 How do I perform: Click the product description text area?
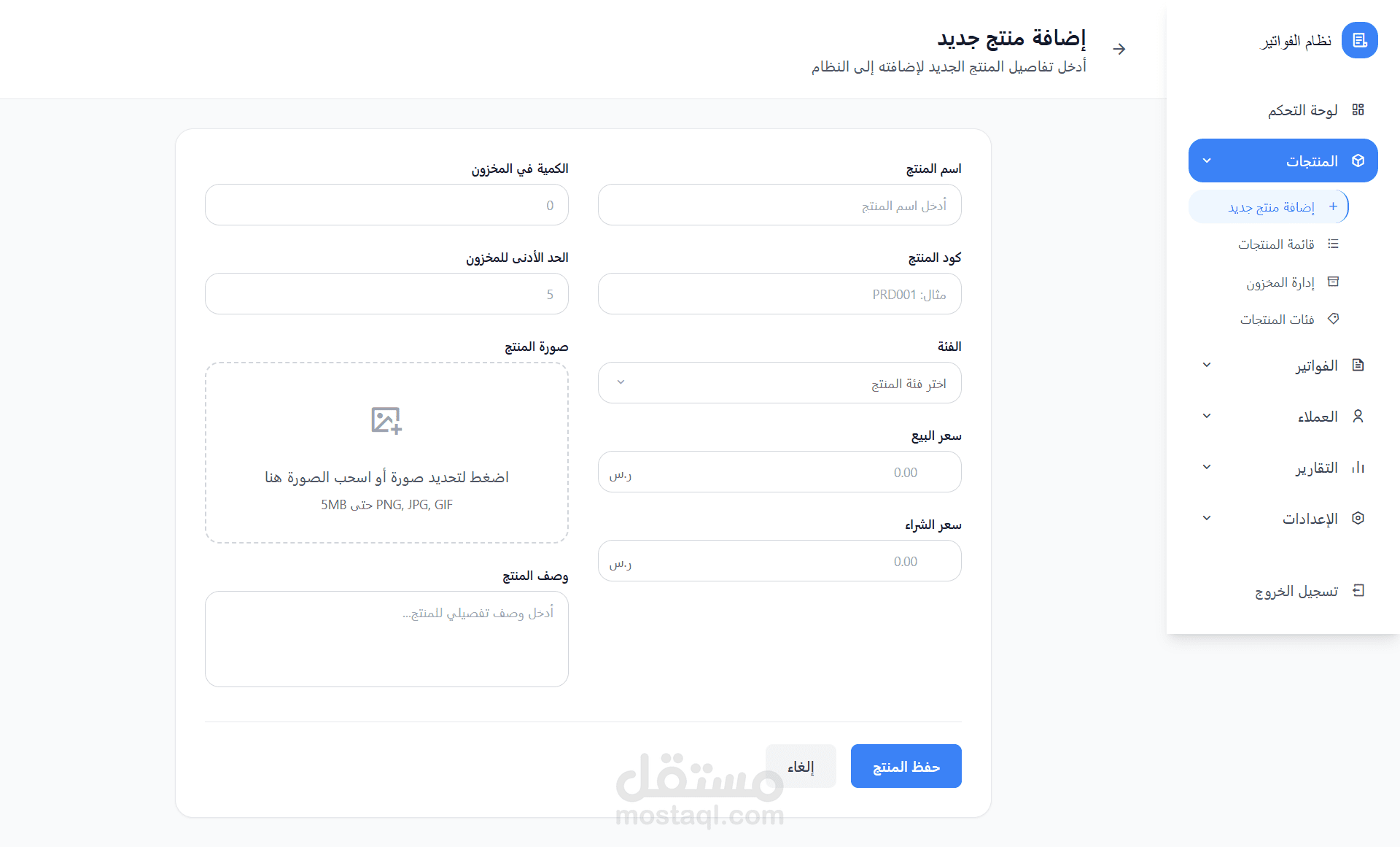[x=386, y=639]
